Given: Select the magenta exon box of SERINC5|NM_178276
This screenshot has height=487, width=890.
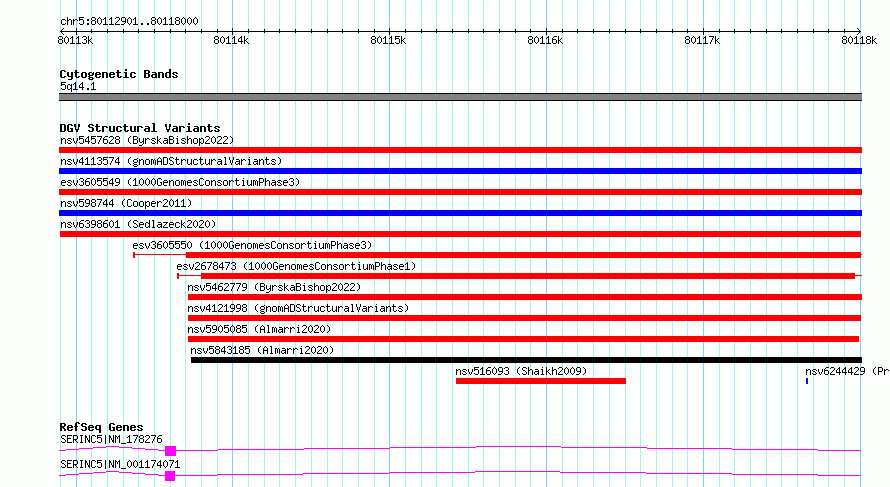Looking at the screenshot, I should point(170,451).
